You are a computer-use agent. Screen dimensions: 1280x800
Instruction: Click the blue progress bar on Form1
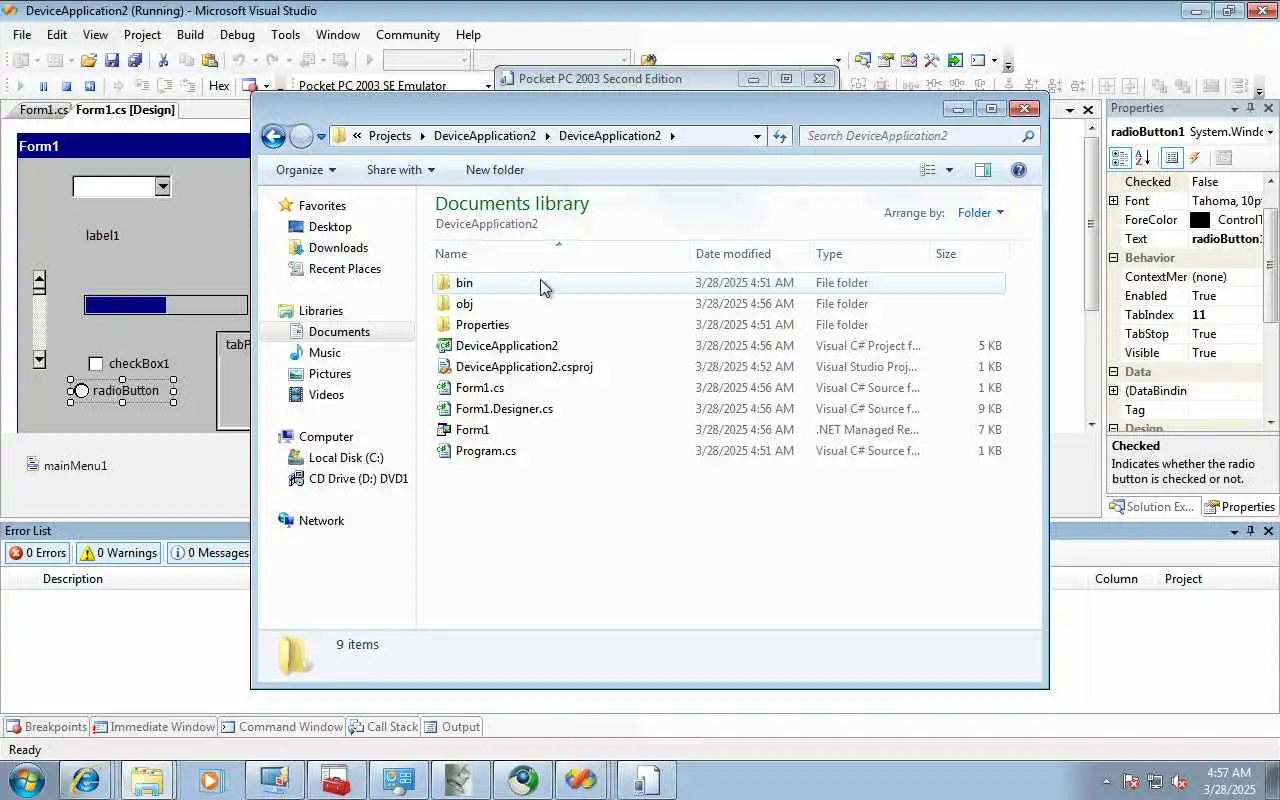point(166,305)
